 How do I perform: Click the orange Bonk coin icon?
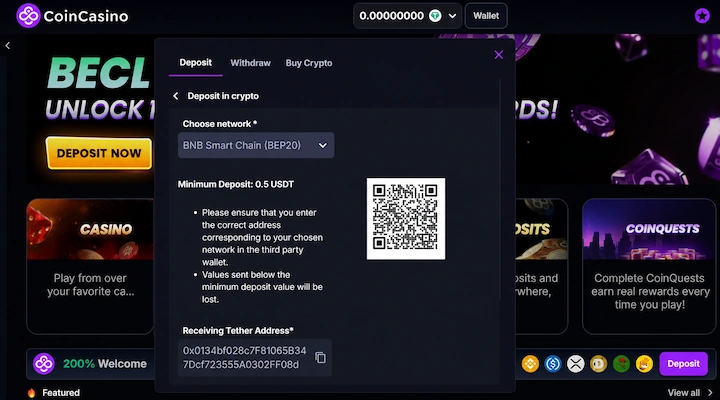point(644,364)
